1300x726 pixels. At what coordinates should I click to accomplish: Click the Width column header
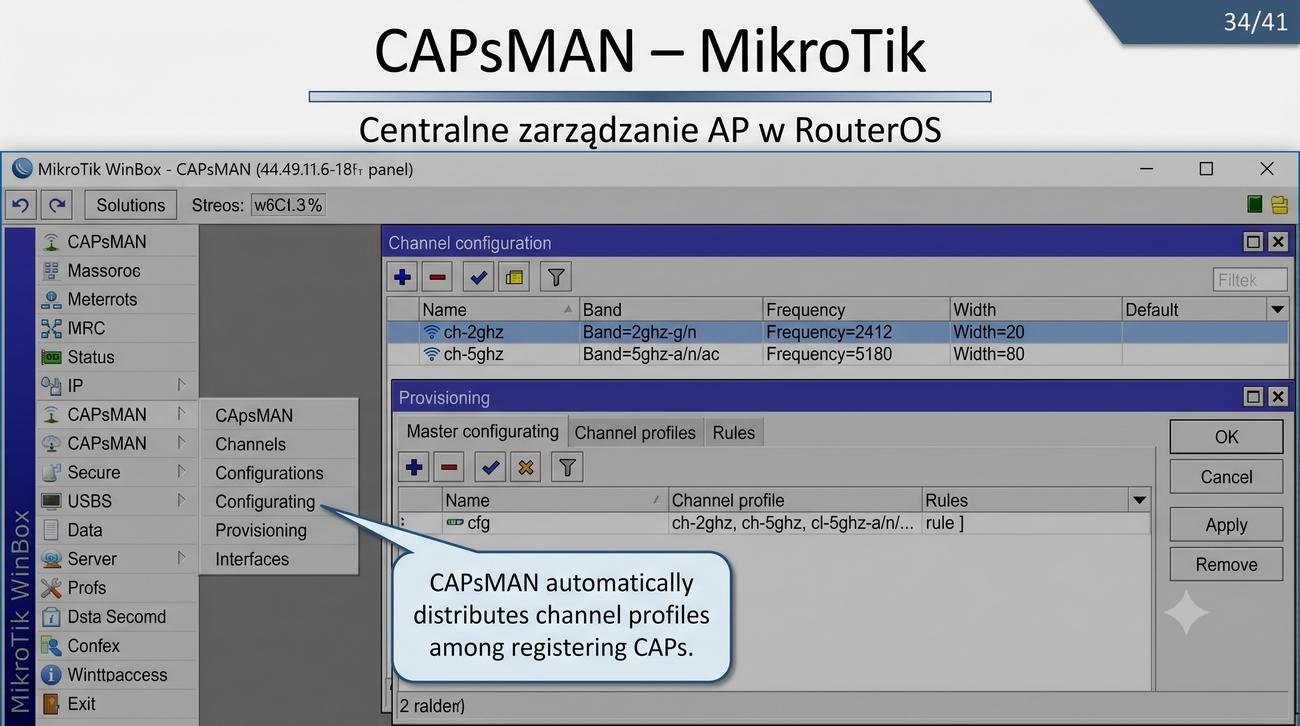[1035, 310]
